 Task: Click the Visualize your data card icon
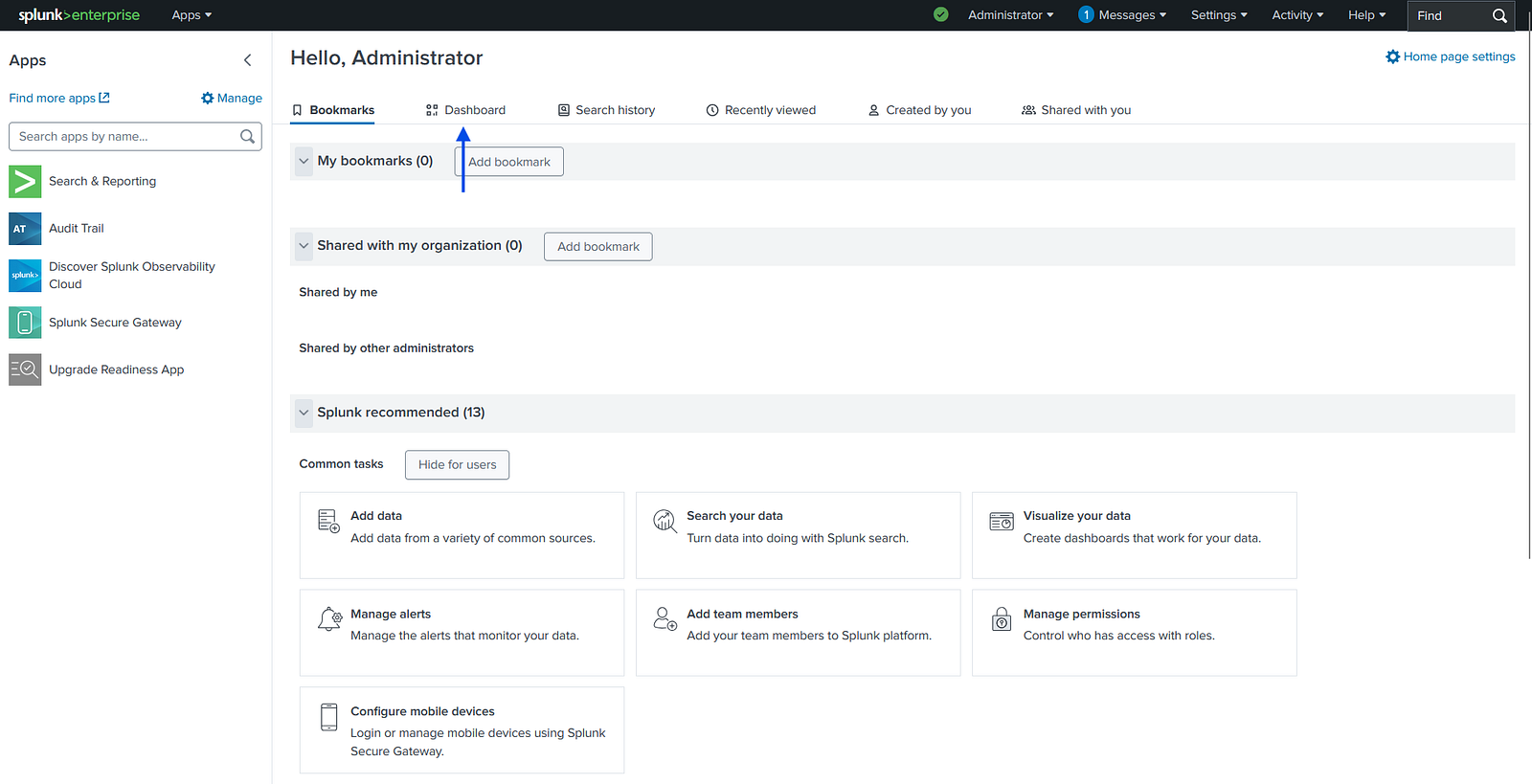[x=1002, y=521]
